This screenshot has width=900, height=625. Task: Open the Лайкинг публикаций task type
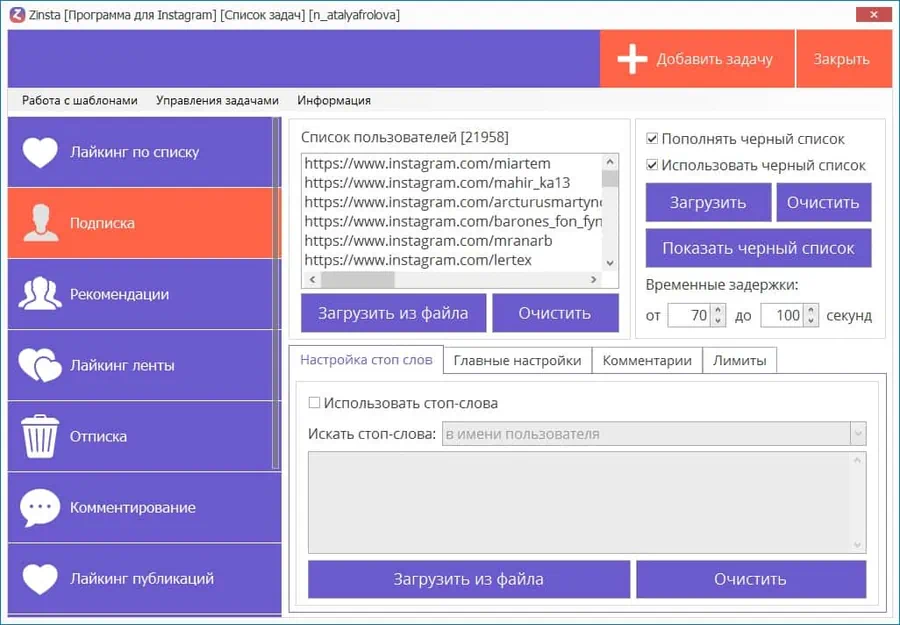pyautogui.click(x=145, y=579)
